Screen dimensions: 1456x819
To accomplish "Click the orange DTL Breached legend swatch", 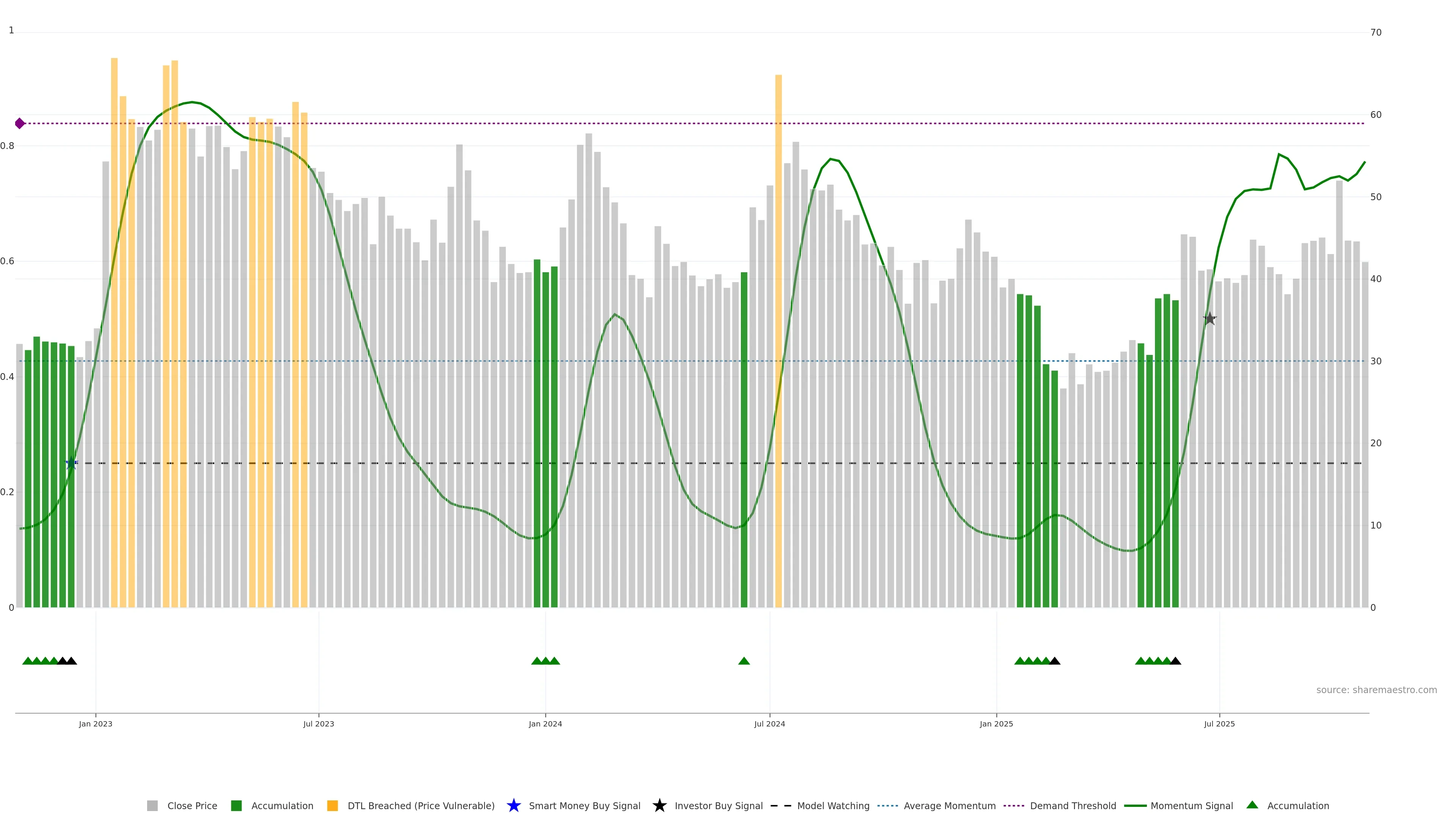I will pos(333,805).
